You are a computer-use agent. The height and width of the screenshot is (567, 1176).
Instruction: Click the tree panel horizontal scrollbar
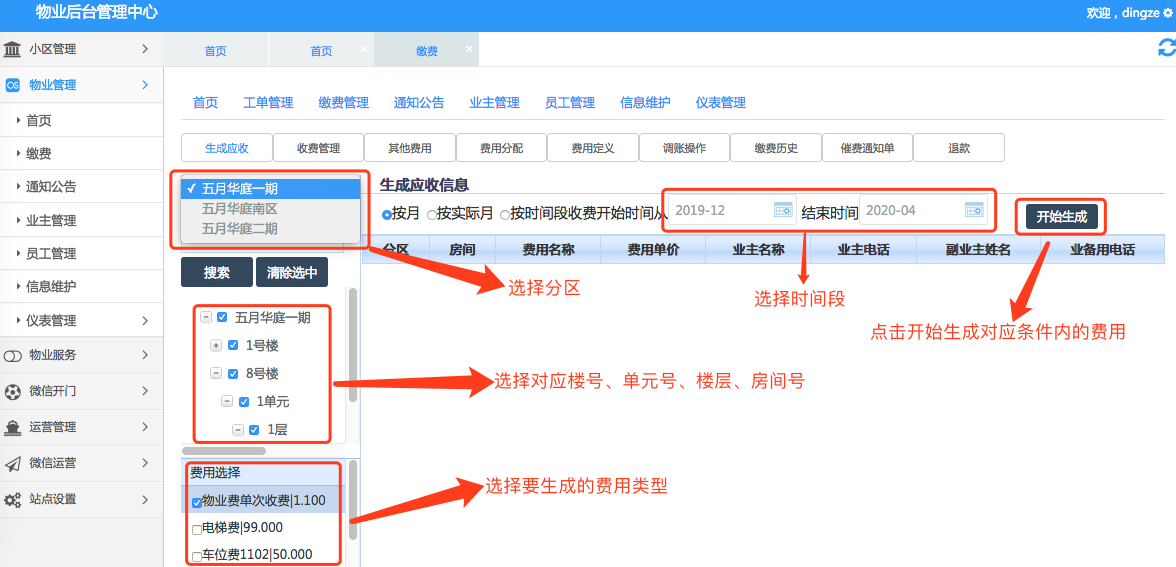(x=224, y=451)
